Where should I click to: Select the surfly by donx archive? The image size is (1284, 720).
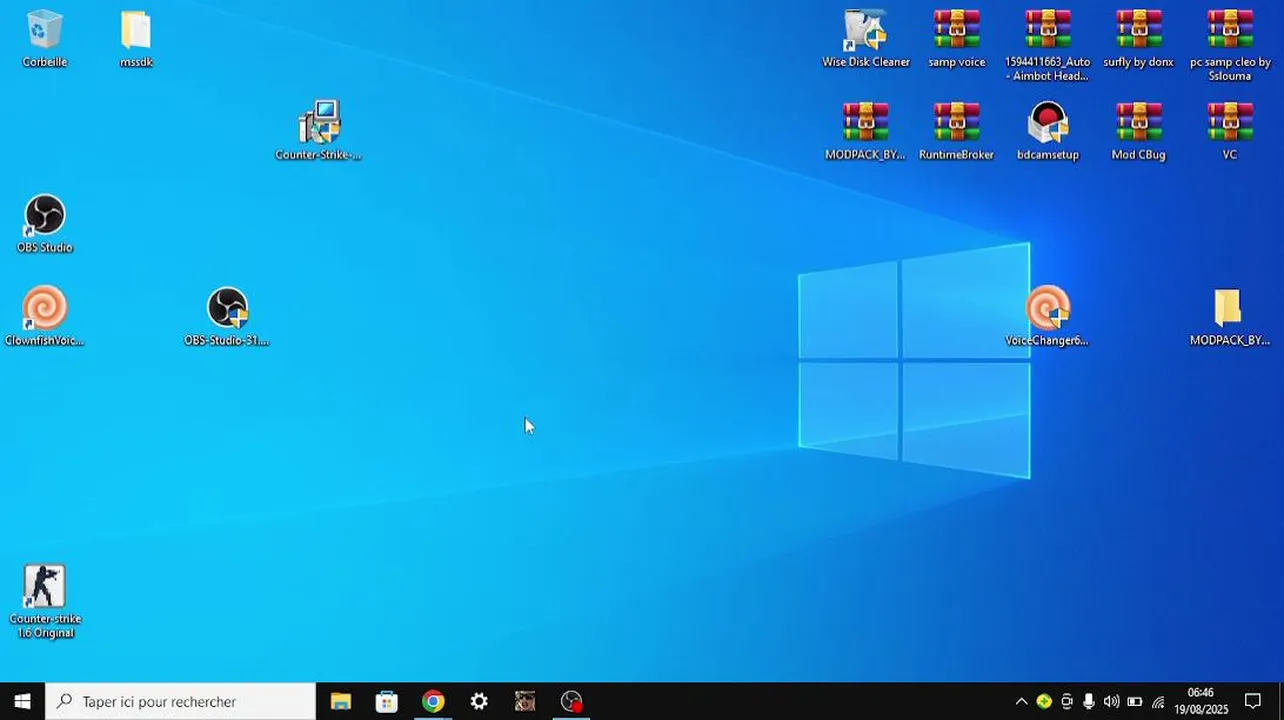click(x=1139, y=39)
